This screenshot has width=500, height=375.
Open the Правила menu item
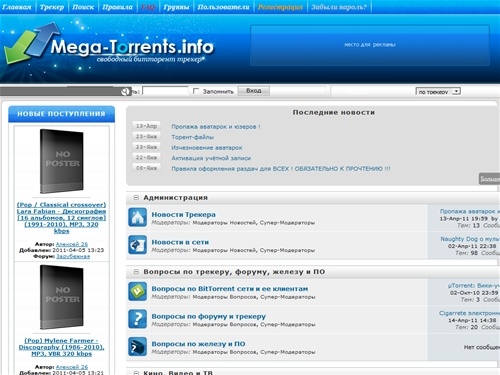coord(117,7)
